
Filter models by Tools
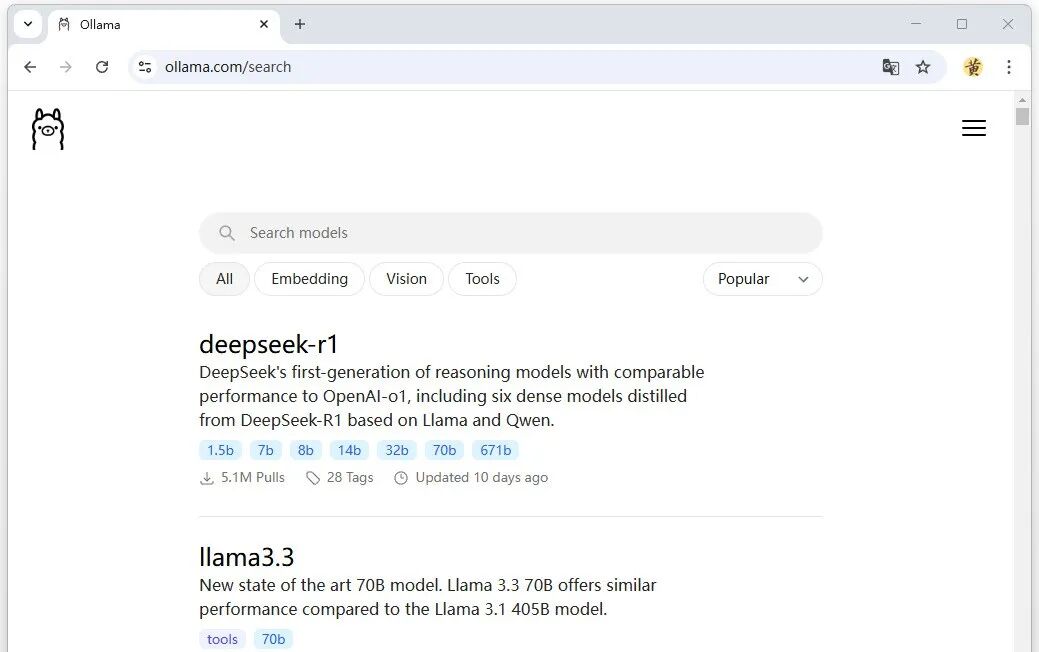point(482,279)
